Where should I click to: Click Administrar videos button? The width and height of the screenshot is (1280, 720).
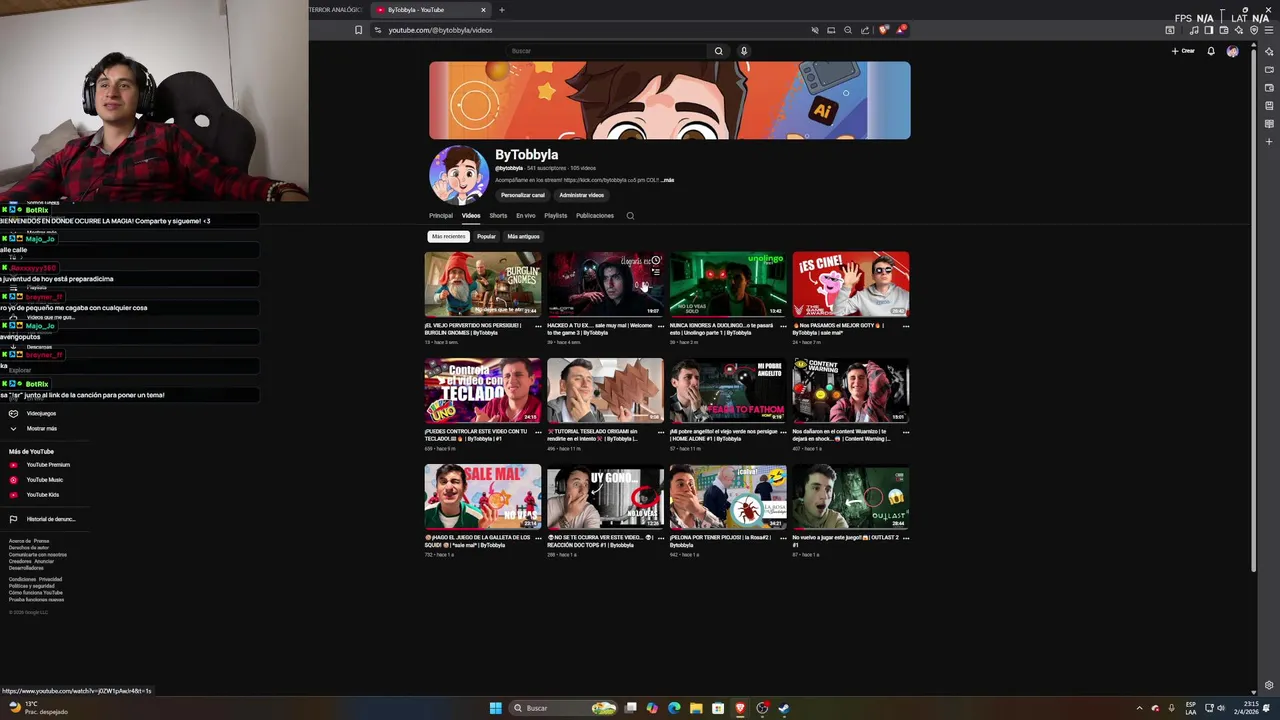click(x=581, y=195)
